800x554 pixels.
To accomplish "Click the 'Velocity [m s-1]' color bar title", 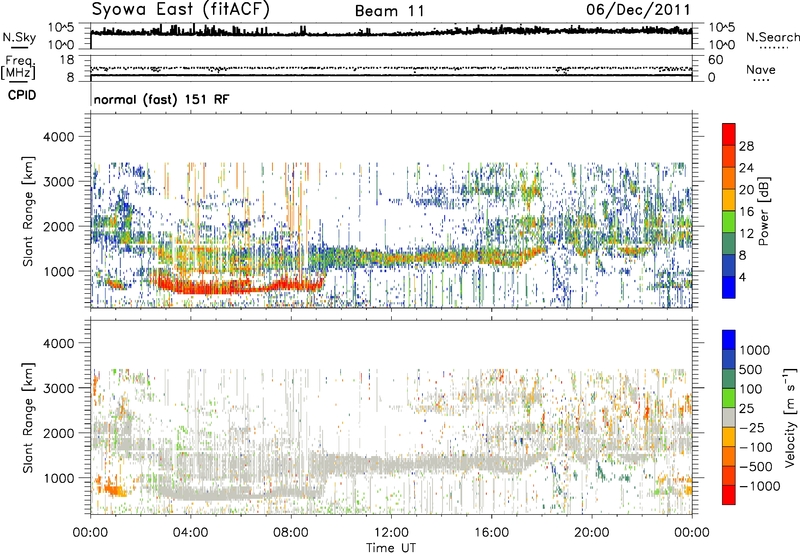I will click(x=790, y=418).
